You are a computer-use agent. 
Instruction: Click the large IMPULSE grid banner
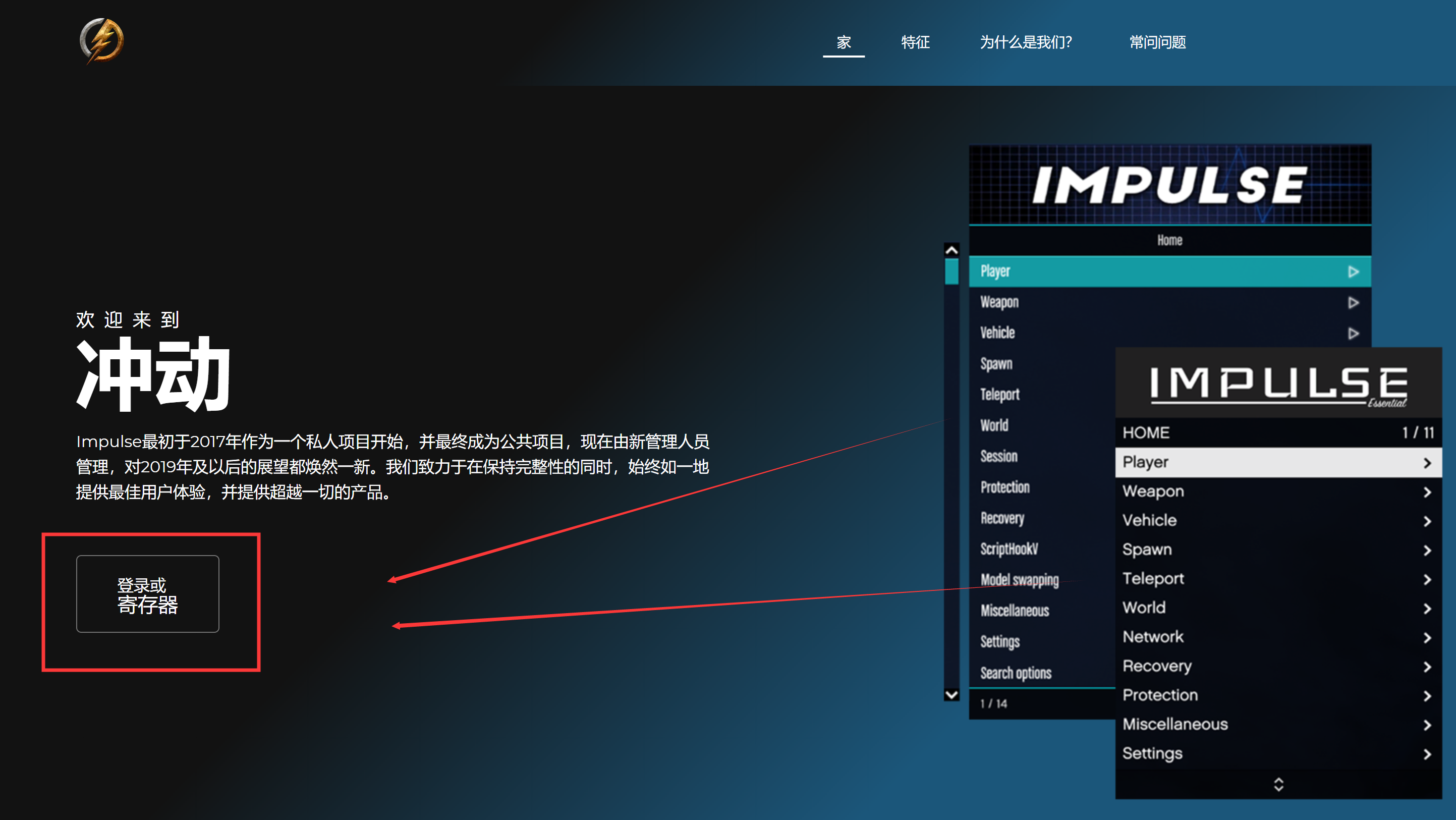click(1170, 184)
